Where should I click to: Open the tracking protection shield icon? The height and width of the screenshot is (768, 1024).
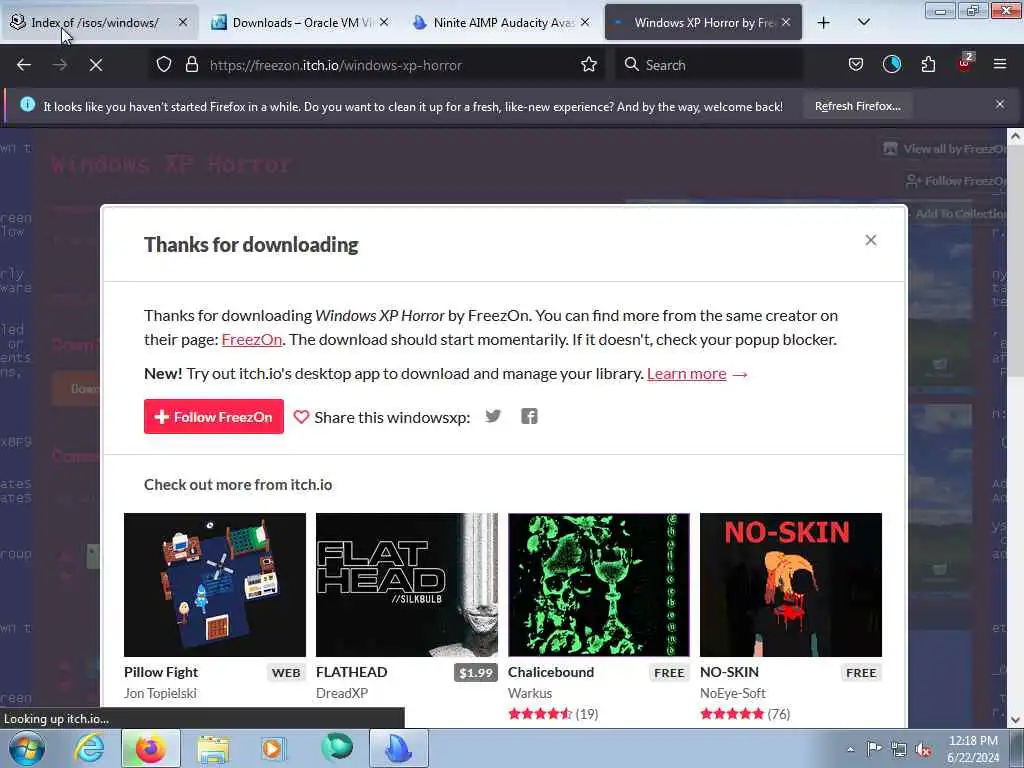pyautogui.click(x=164, y=65)
